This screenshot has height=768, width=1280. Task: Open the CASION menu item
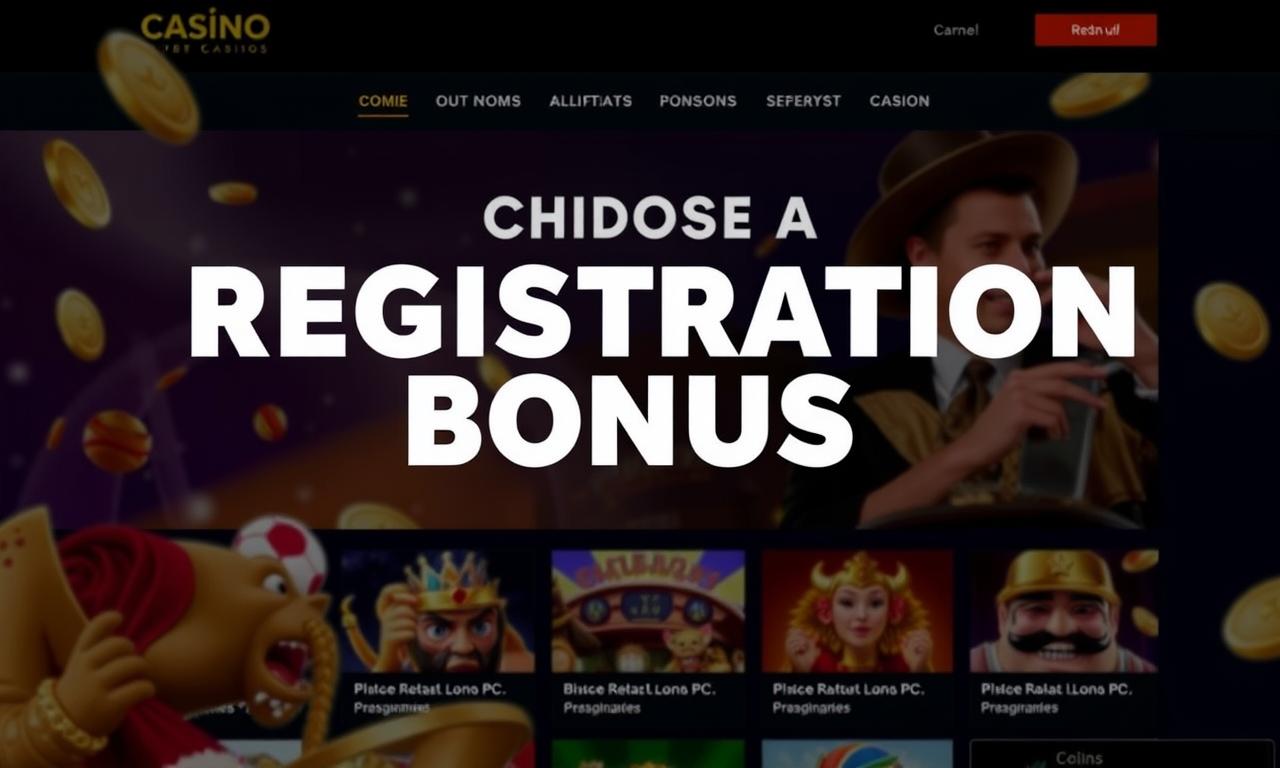coord(899,101)
